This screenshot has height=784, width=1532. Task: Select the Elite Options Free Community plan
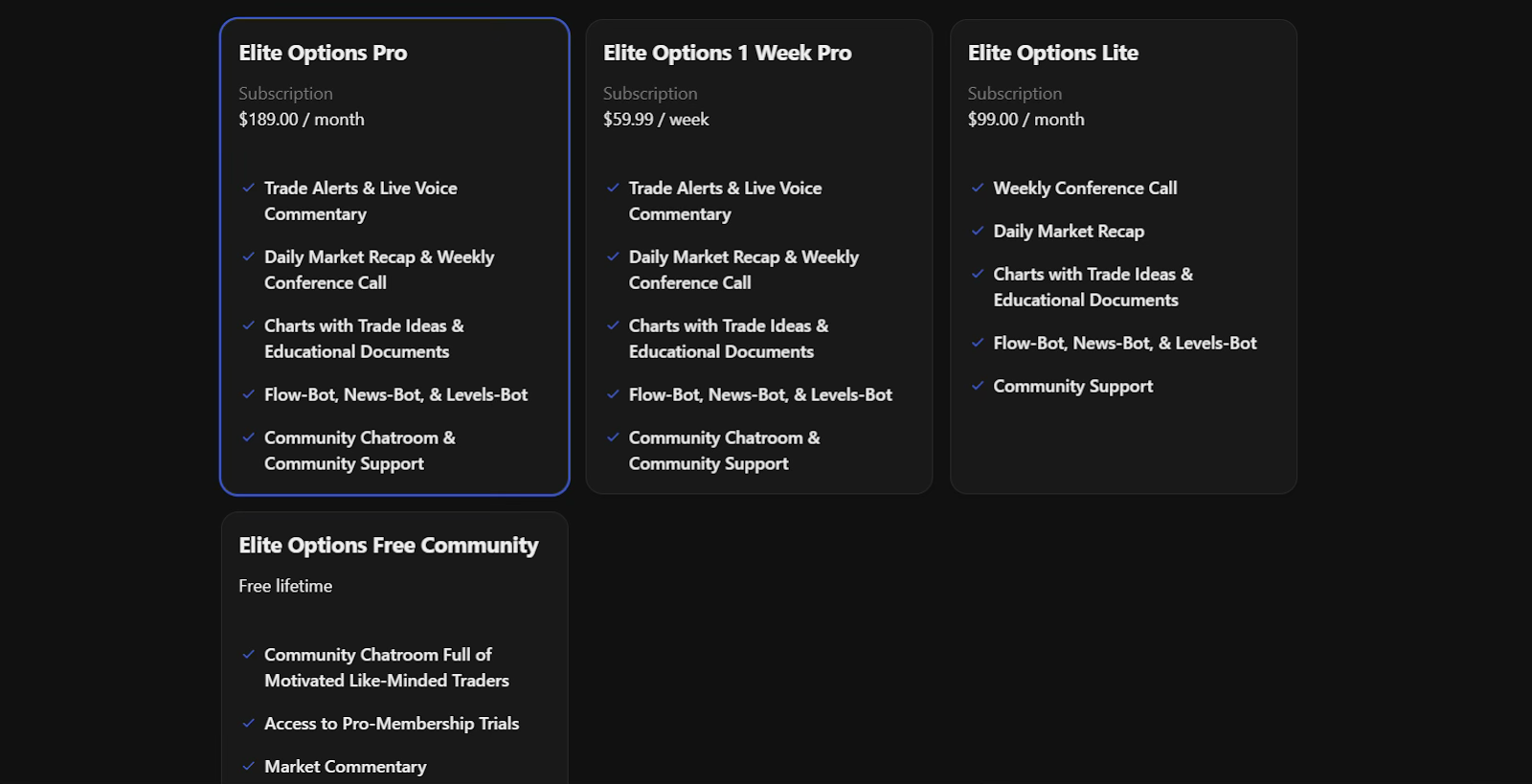[x=394, y=646]
